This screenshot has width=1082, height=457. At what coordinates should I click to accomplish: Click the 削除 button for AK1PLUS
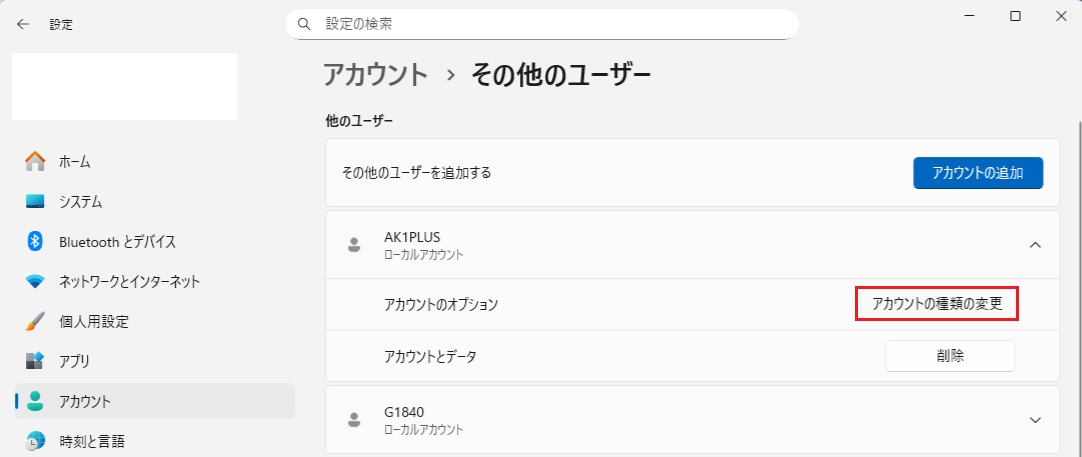950,355
